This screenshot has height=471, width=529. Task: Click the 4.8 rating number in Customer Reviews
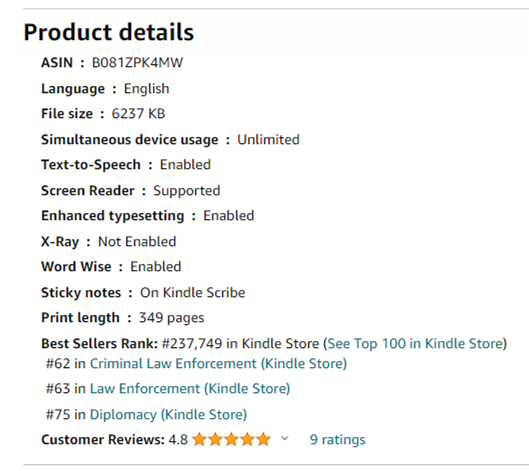[178, 440]
